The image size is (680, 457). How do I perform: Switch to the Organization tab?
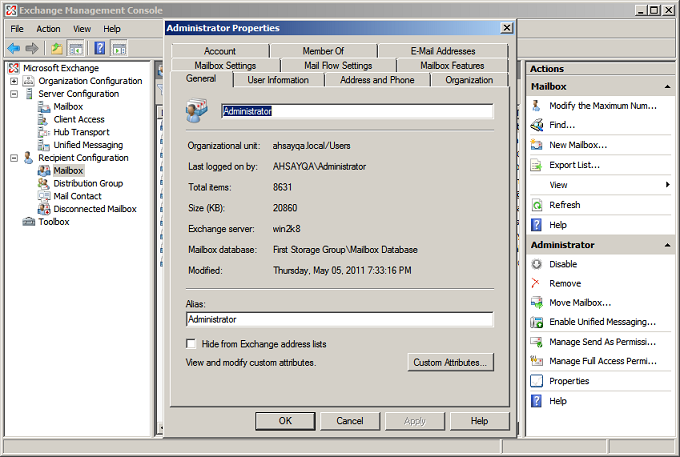[469, 80]
